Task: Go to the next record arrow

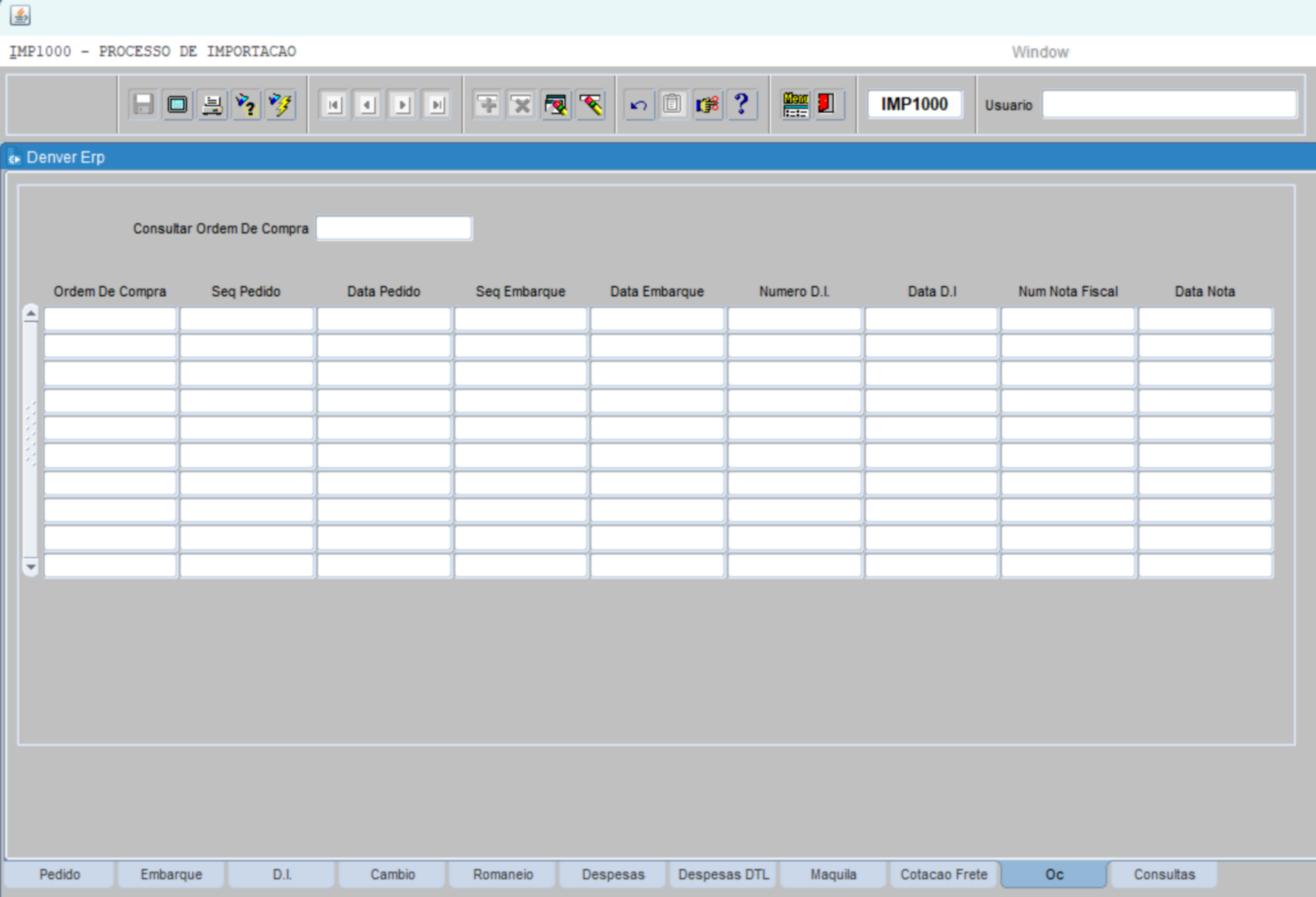Action: point(402,105)
